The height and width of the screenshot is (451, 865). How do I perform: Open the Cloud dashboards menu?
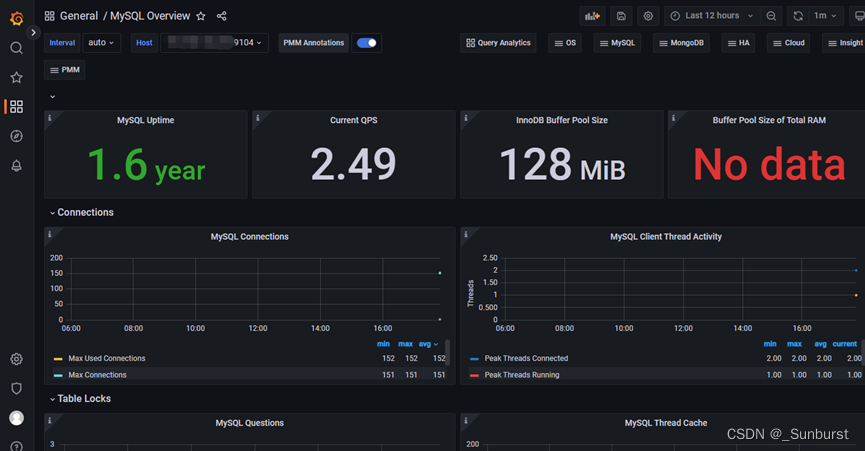[x=788, y=43]
